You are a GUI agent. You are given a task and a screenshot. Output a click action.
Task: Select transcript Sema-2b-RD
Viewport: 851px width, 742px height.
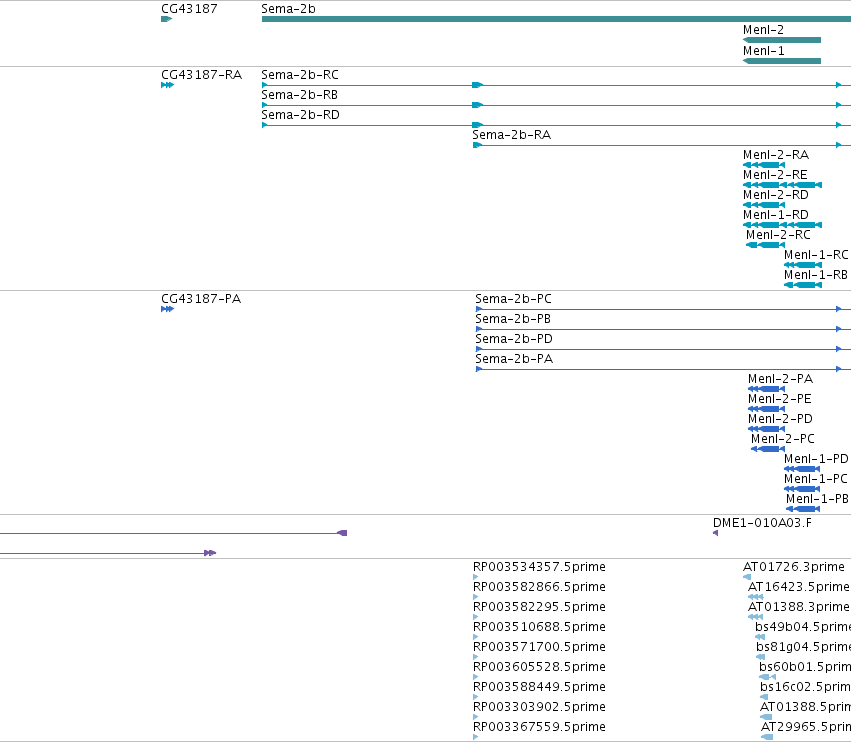pyautogui.click(x=300, y=115)
